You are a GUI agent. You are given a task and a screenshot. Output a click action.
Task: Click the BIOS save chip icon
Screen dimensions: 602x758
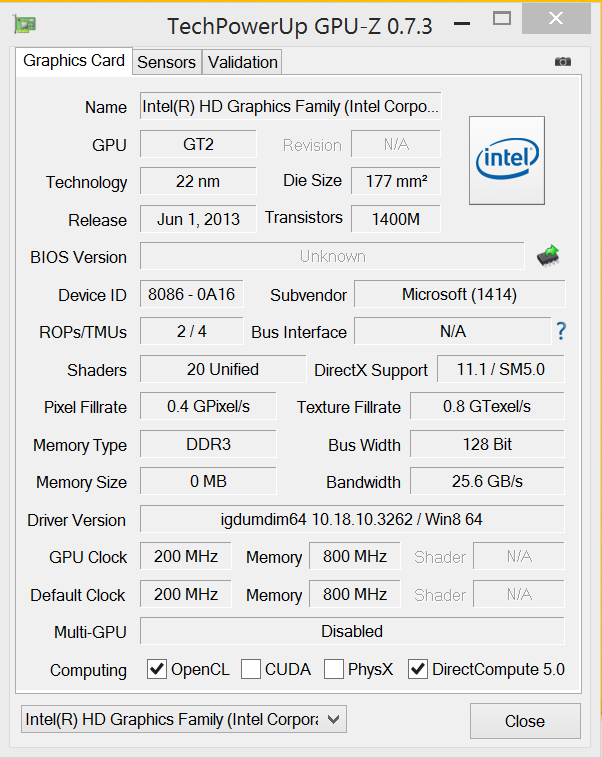tap(548, 256)
